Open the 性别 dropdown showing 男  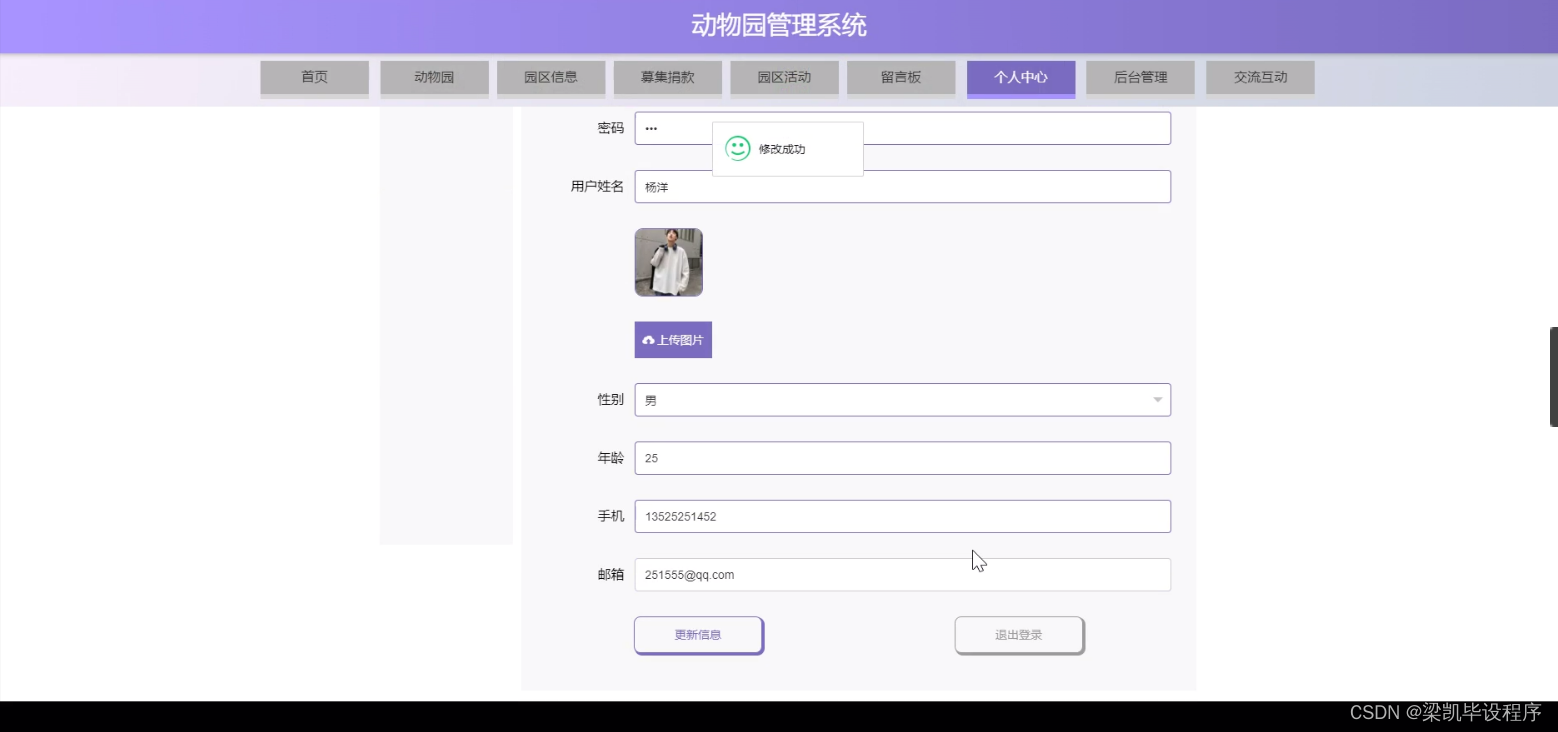[902, 400]
